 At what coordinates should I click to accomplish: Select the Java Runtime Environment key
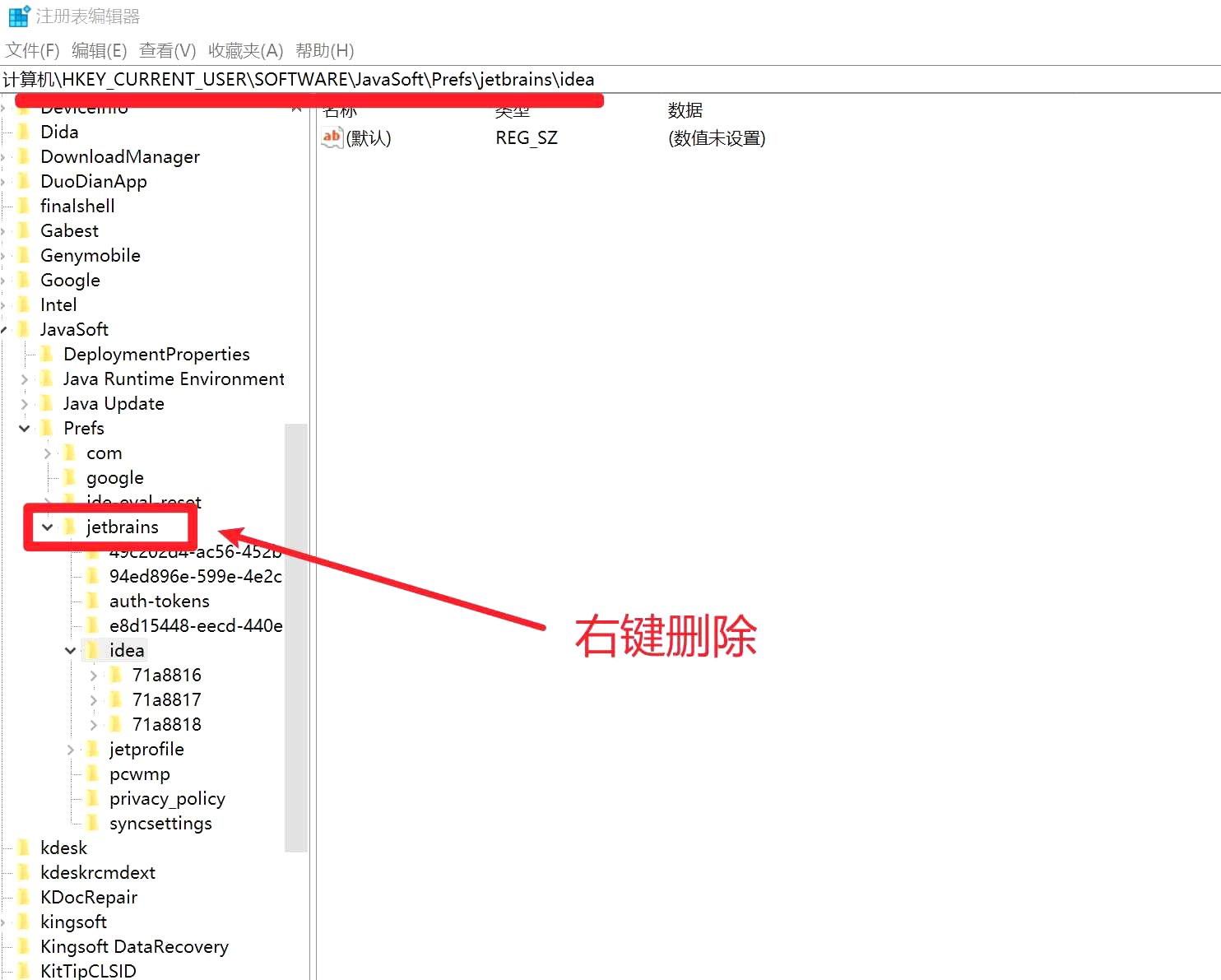tap(174, 379)
